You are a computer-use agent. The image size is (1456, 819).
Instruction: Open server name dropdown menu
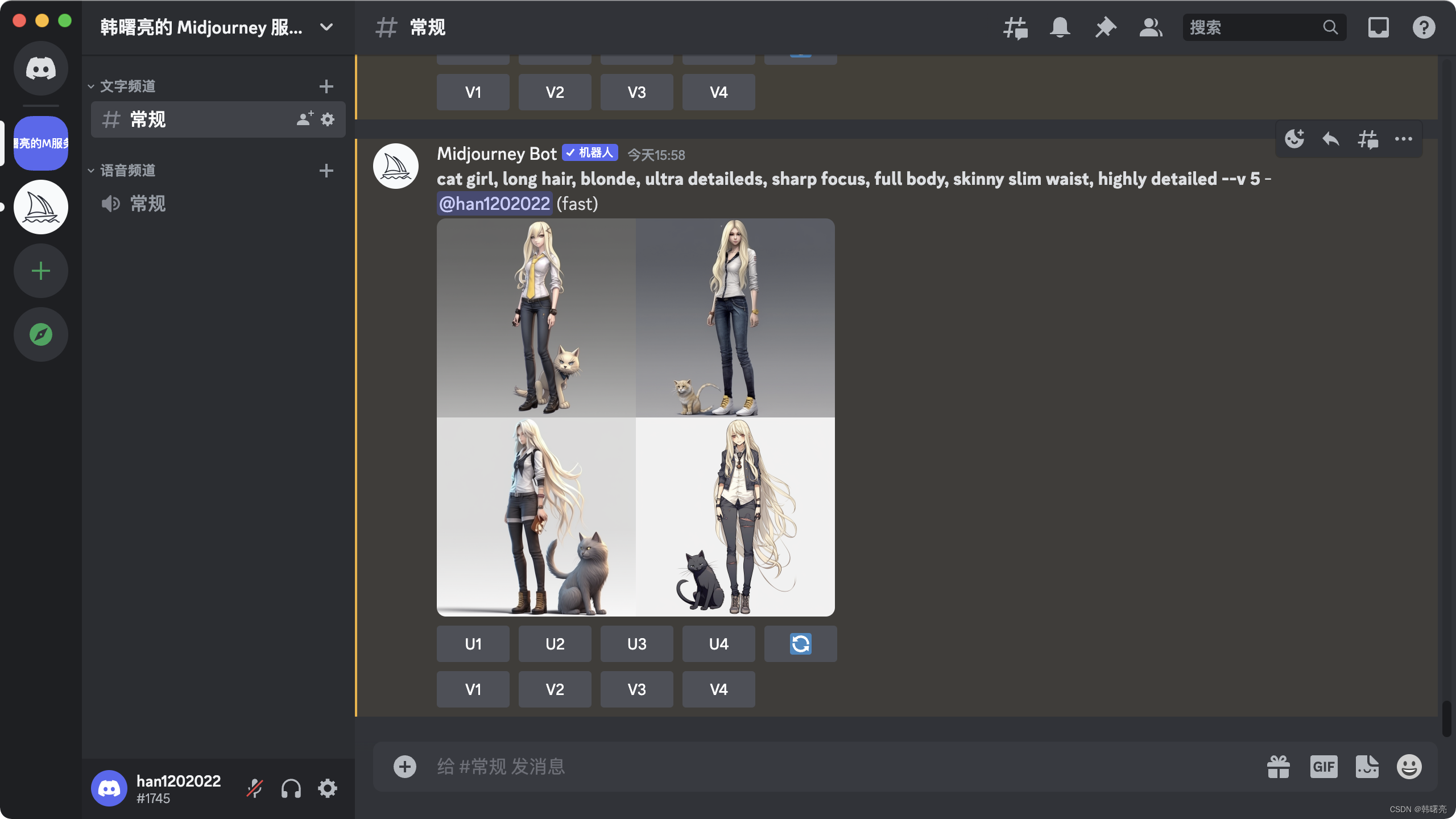click(326, 27)
